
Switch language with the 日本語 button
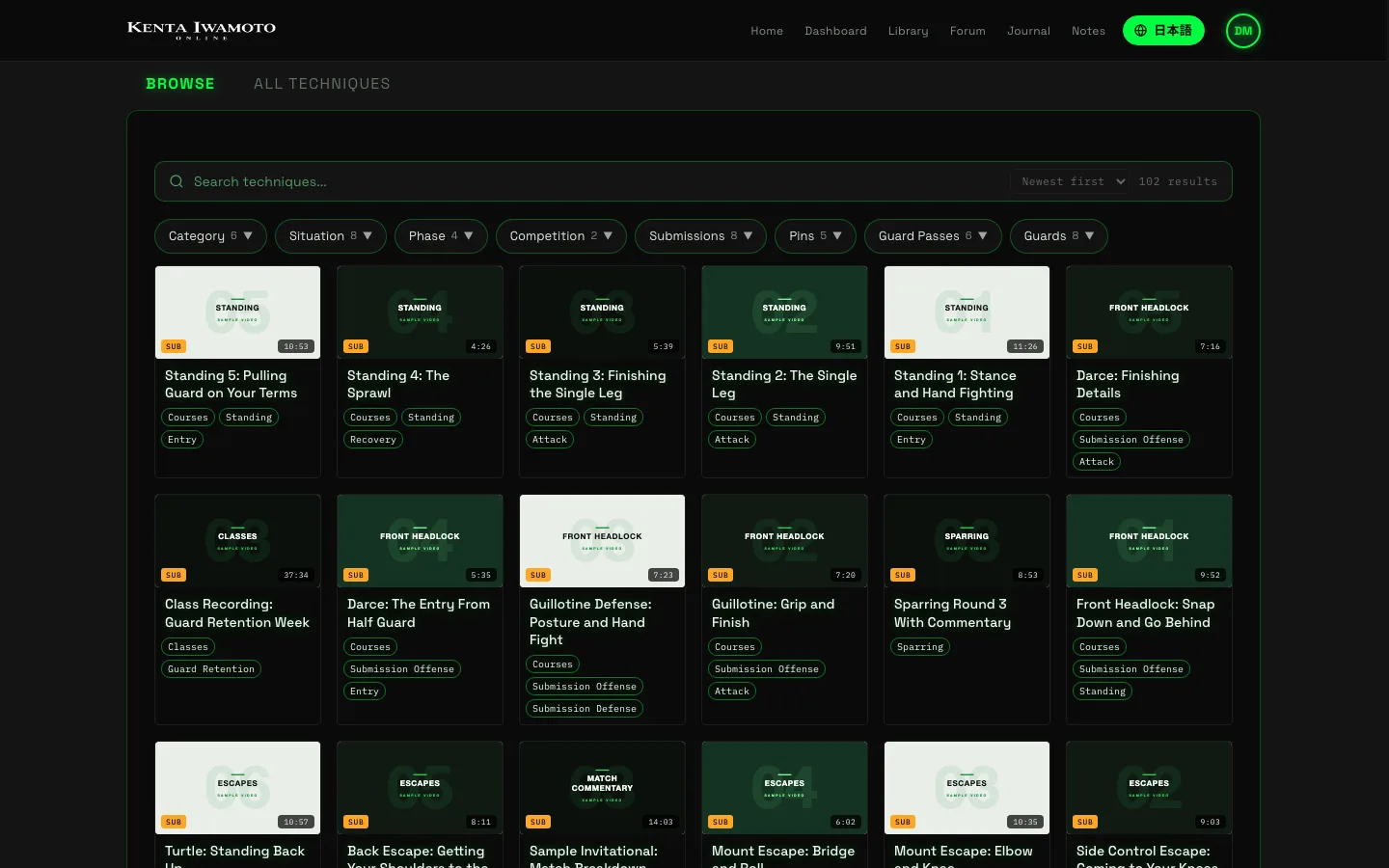point(1163,31)
